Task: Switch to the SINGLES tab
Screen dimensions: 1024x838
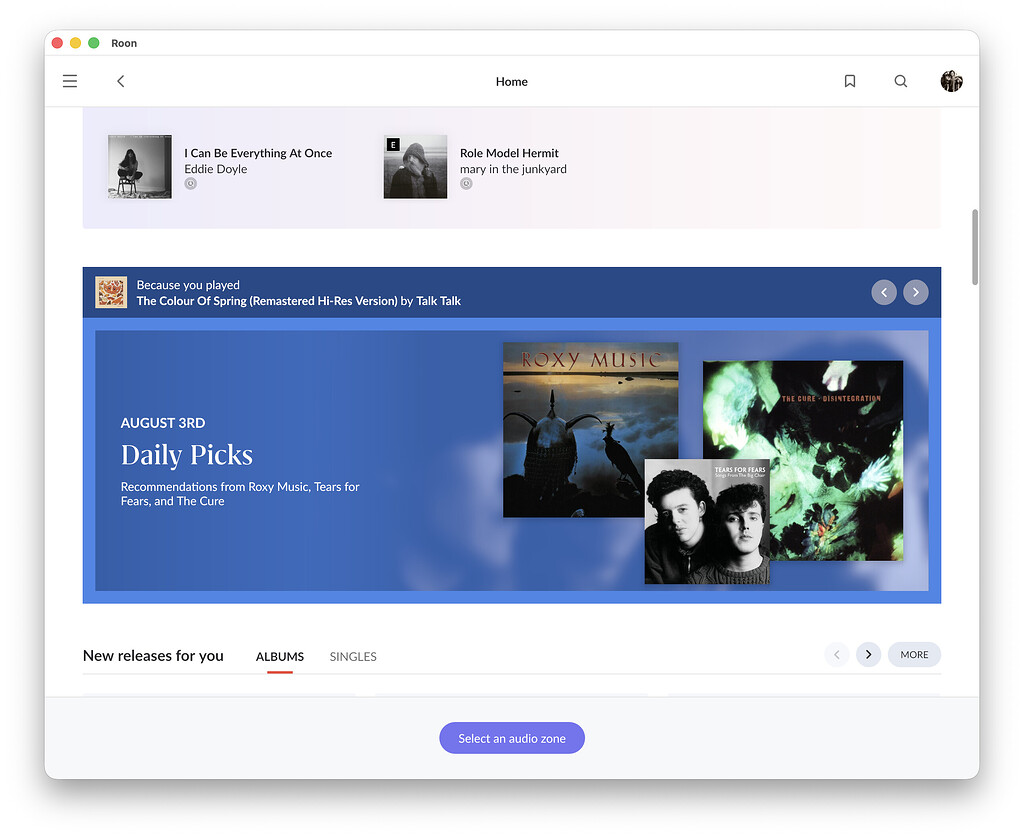Action: pyautogui.click(x=353, y=656)
